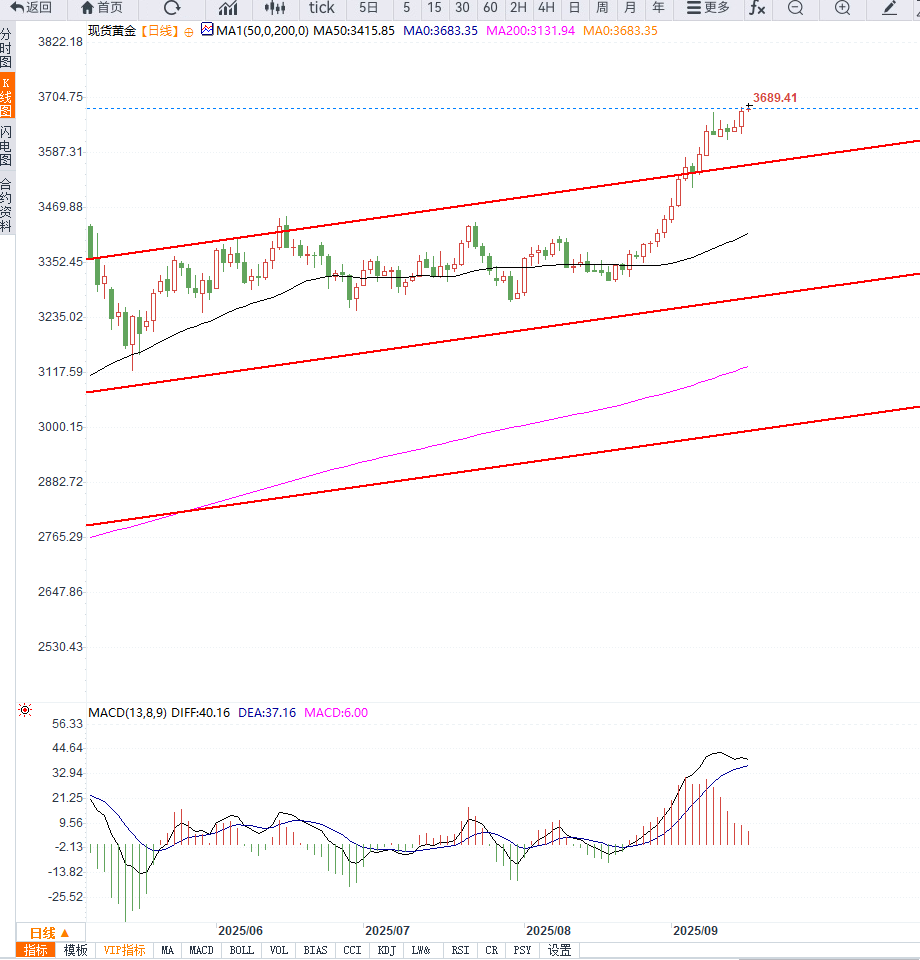Expand the 日线 period selector arrow
Image resolution: width=920 pixels, height=960 pixels.
[x=65, y=932]
